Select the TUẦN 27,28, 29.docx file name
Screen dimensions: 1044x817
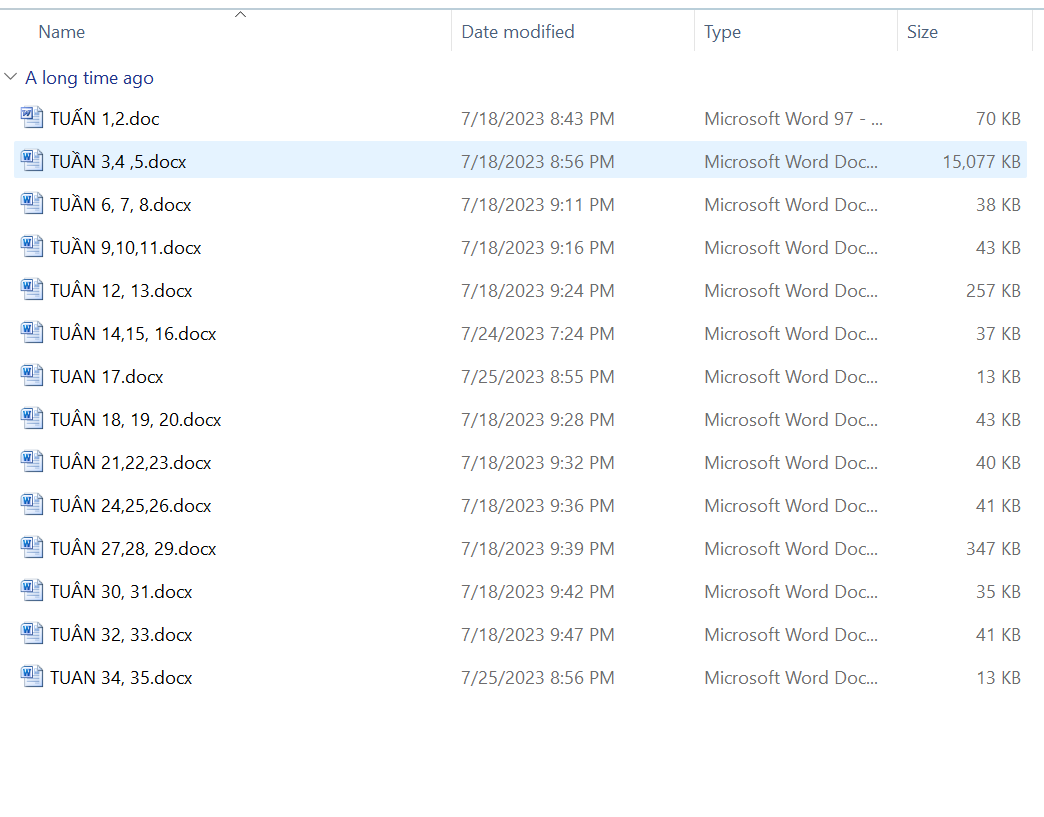(x=133, y=548)
